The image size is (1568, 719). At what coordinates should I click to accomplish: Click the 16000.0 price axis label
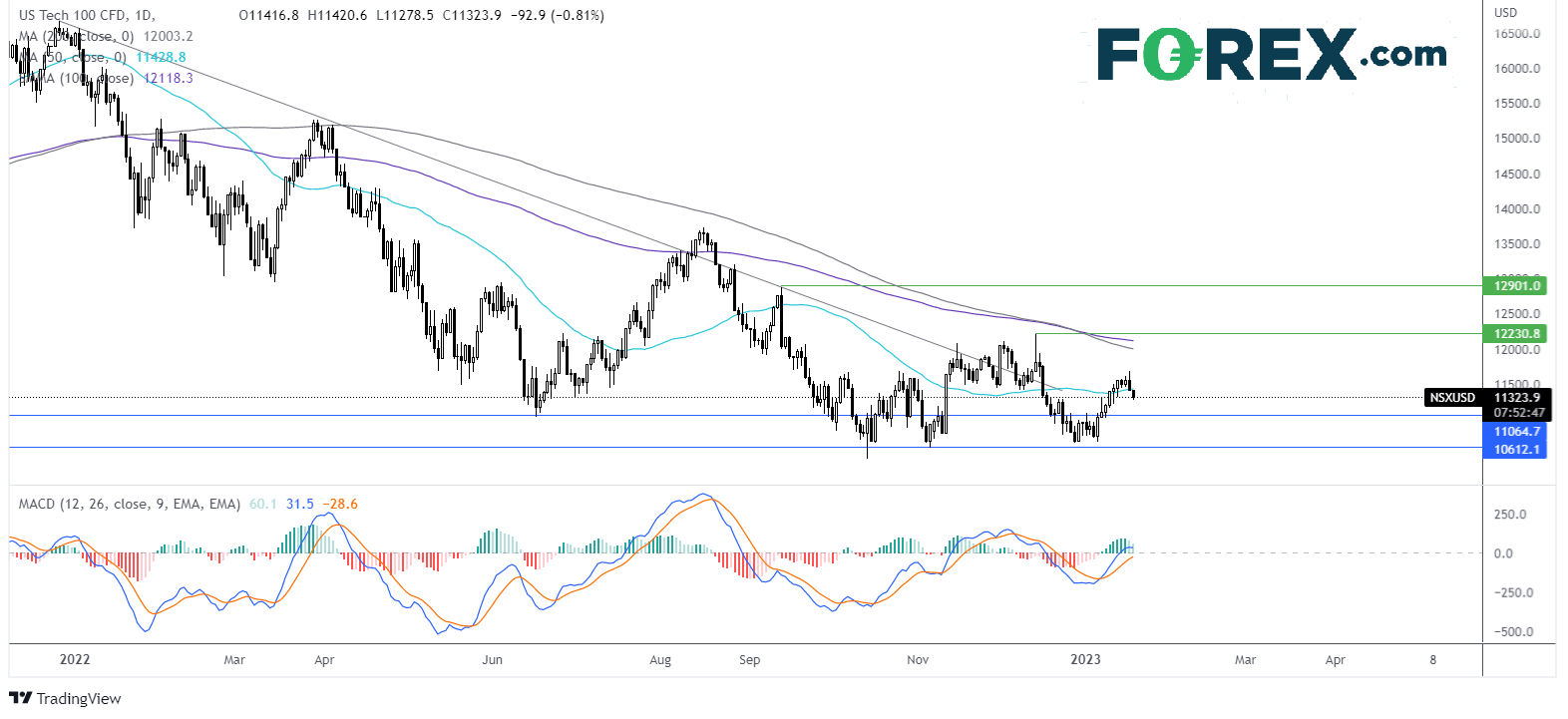(x=1516, y=68)
